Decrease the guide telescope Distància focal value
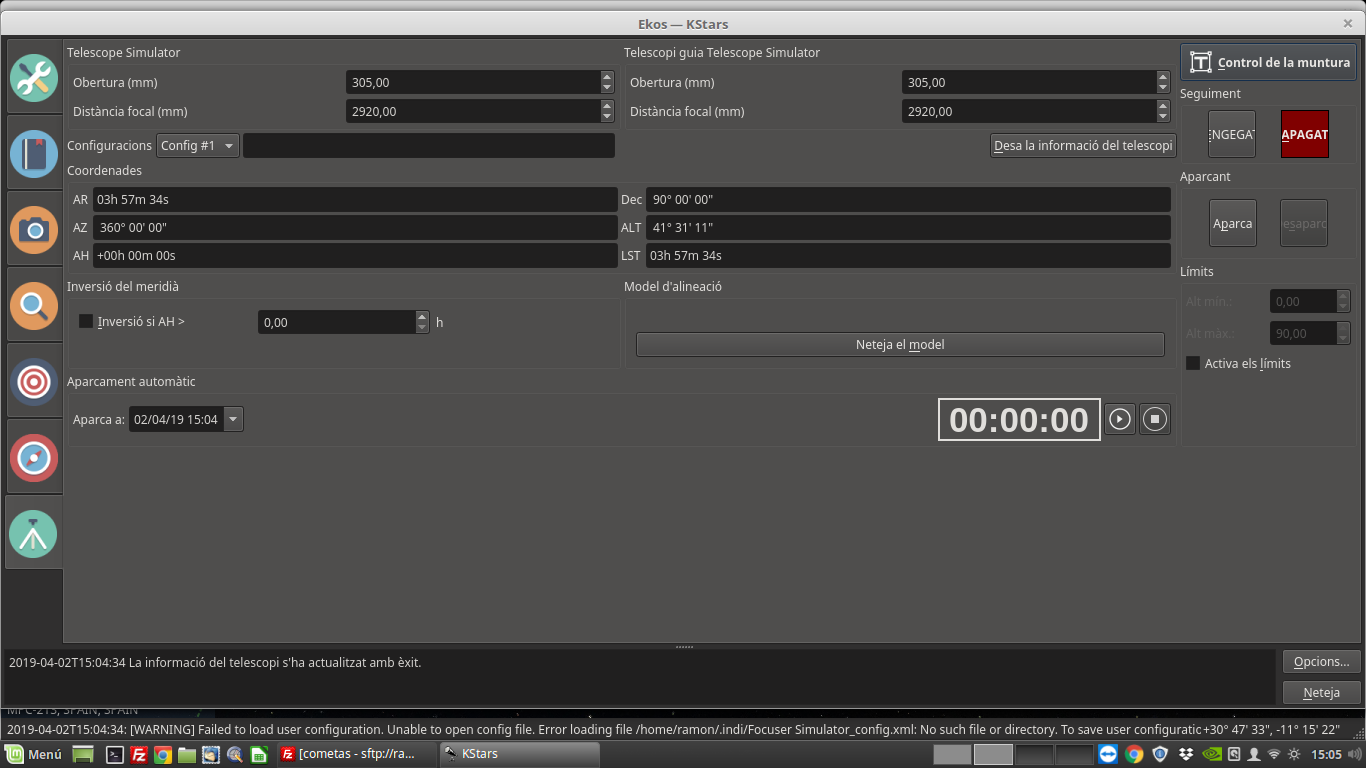This screenshot has width=1366, height=768. pos(1163,117)
